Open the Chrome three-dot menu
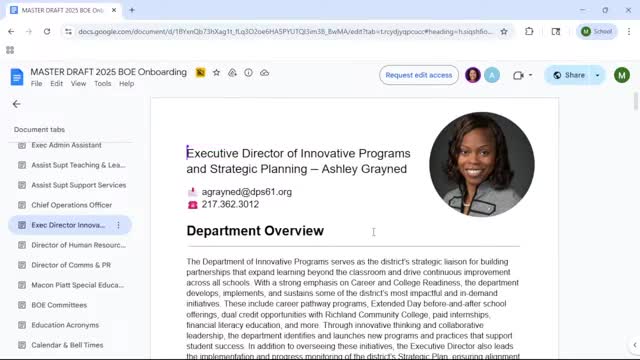Viewport: 640px width, 360px height. point(629,31)
